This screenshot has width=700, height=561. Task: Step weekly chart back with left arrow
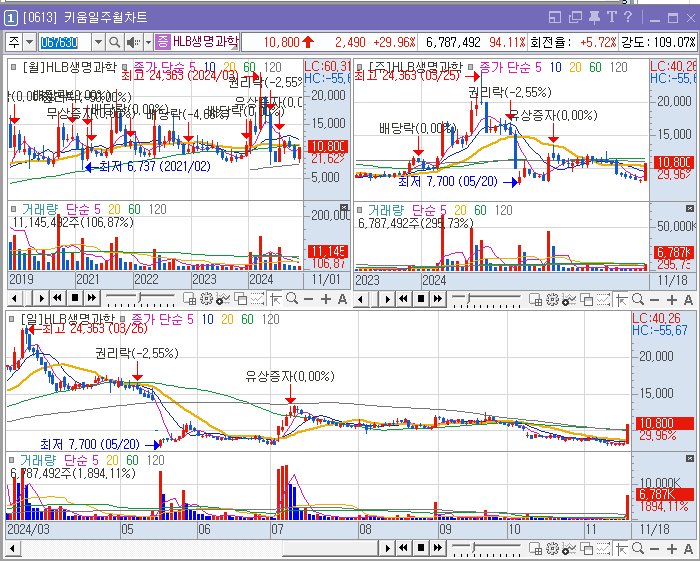click(x=361, y=299)
